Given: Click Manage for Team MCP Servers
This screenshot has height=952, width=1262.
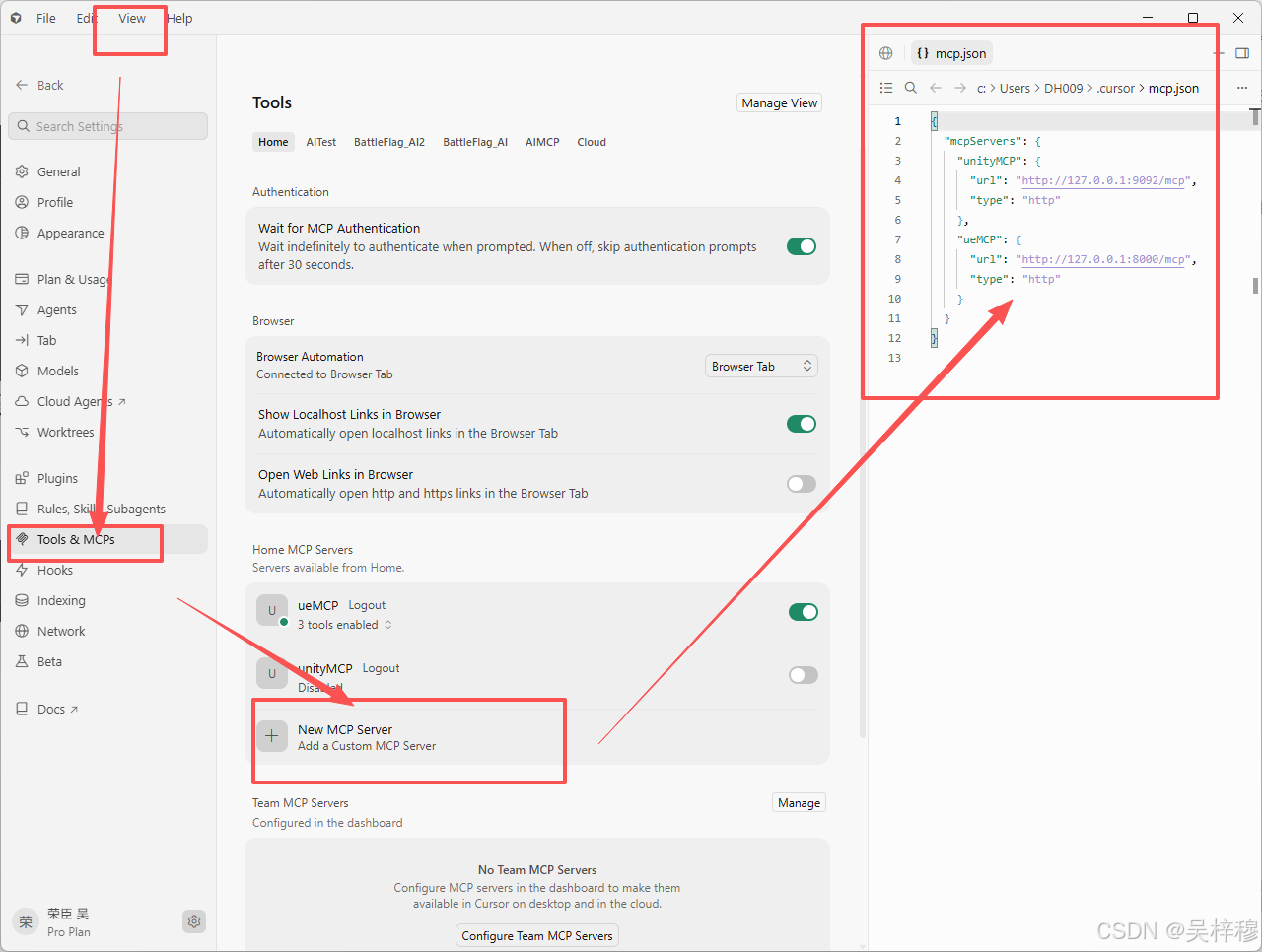Looking at the screenshot, I should pos(799,803).
